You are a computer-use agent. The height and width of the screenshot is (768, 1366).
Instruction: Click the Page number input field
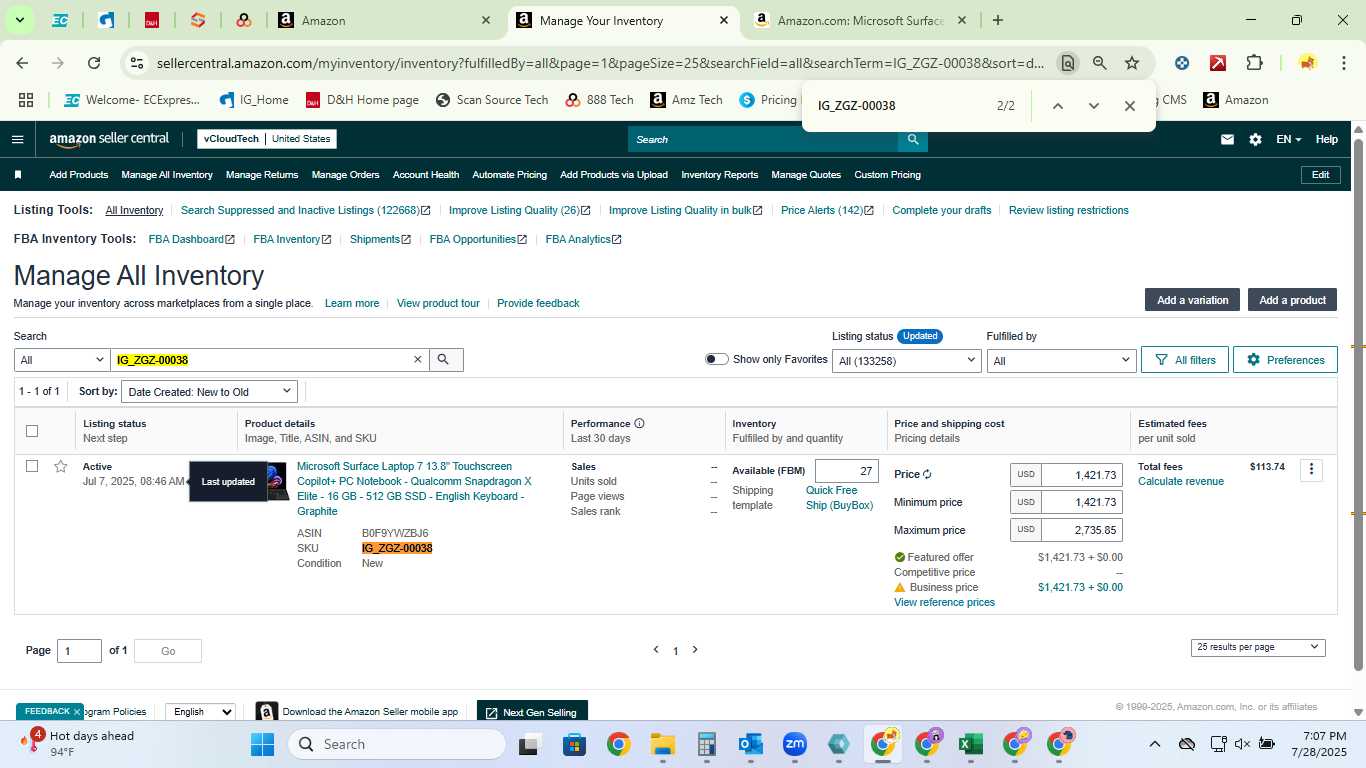(80, 651)
